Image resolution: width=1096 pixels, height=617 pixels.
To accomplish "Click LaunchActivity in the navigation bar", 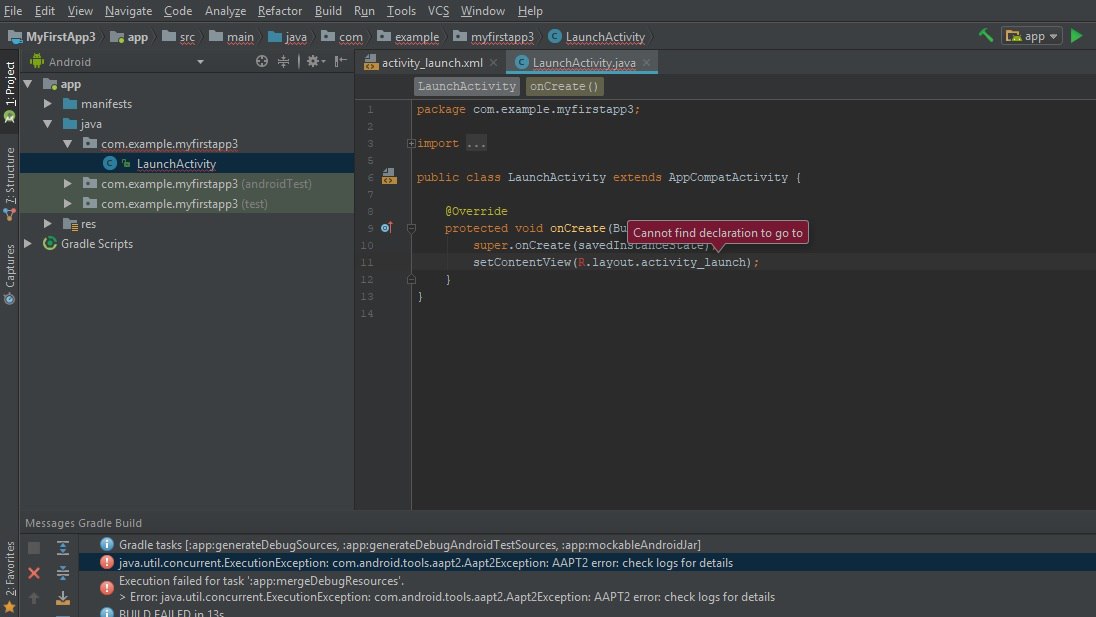I will tap(597, 36).
